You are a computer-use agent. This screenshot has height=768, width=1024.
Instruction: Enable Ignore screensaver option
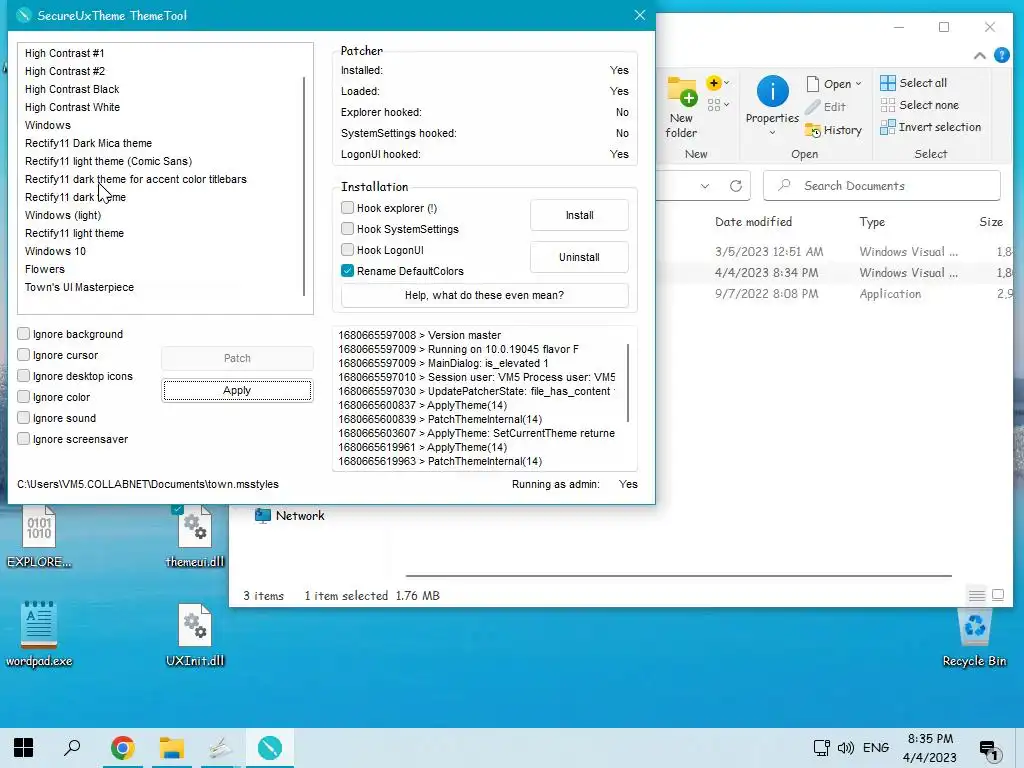(x=24, y=438)
